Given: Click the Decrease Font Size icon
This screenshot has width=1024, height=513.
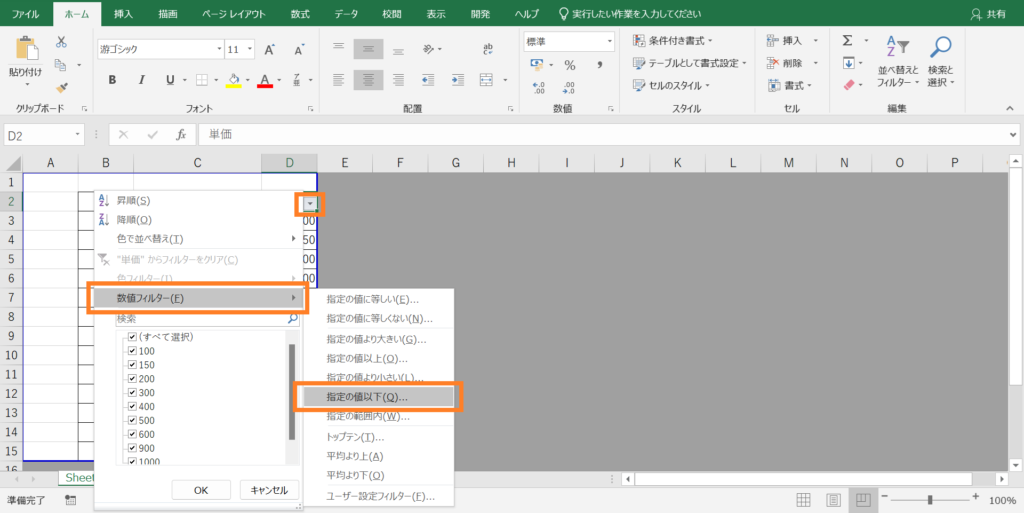Looking at the screenshot, I should tap(299, 50).
